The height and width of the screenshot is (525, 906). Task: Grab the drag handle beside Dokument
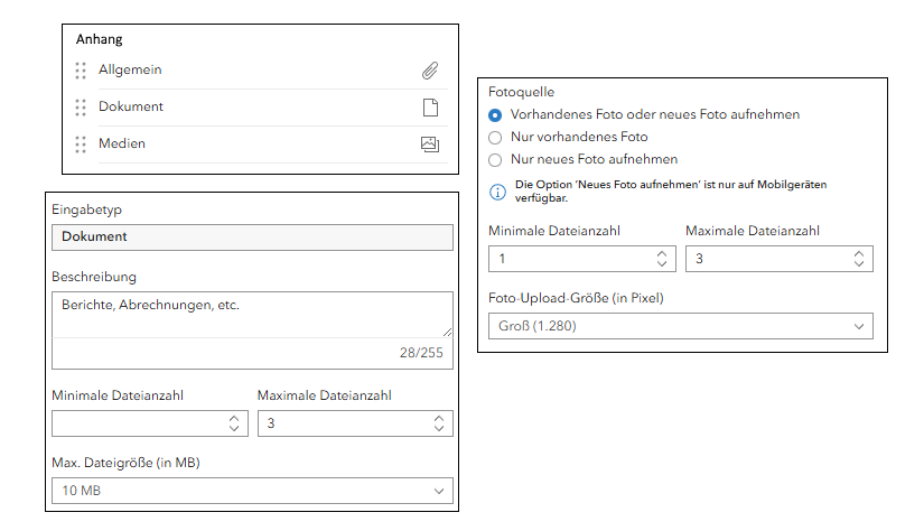point(80,107)
